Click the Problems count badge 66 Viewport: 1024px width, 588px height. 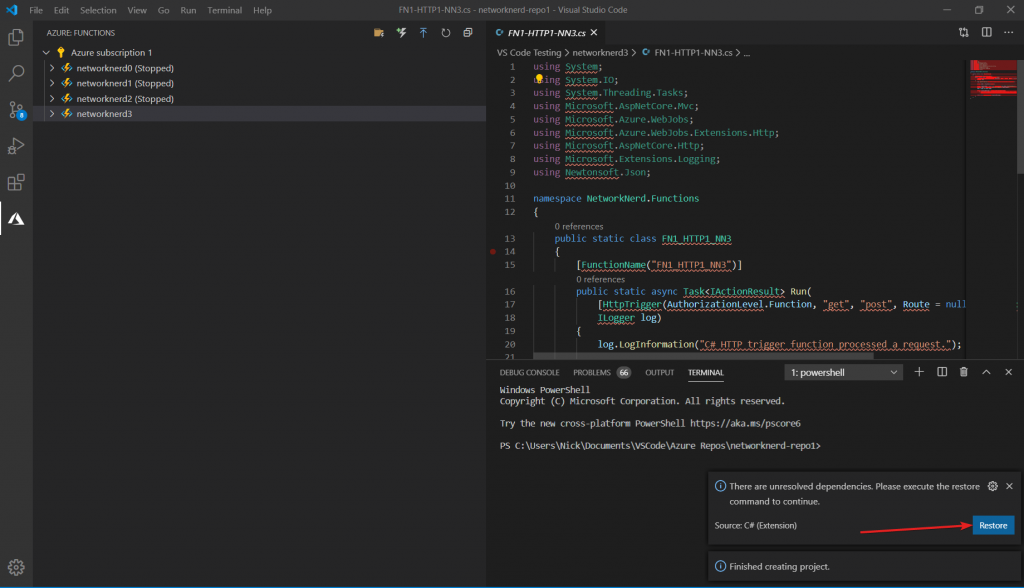[x=624, y=372]
